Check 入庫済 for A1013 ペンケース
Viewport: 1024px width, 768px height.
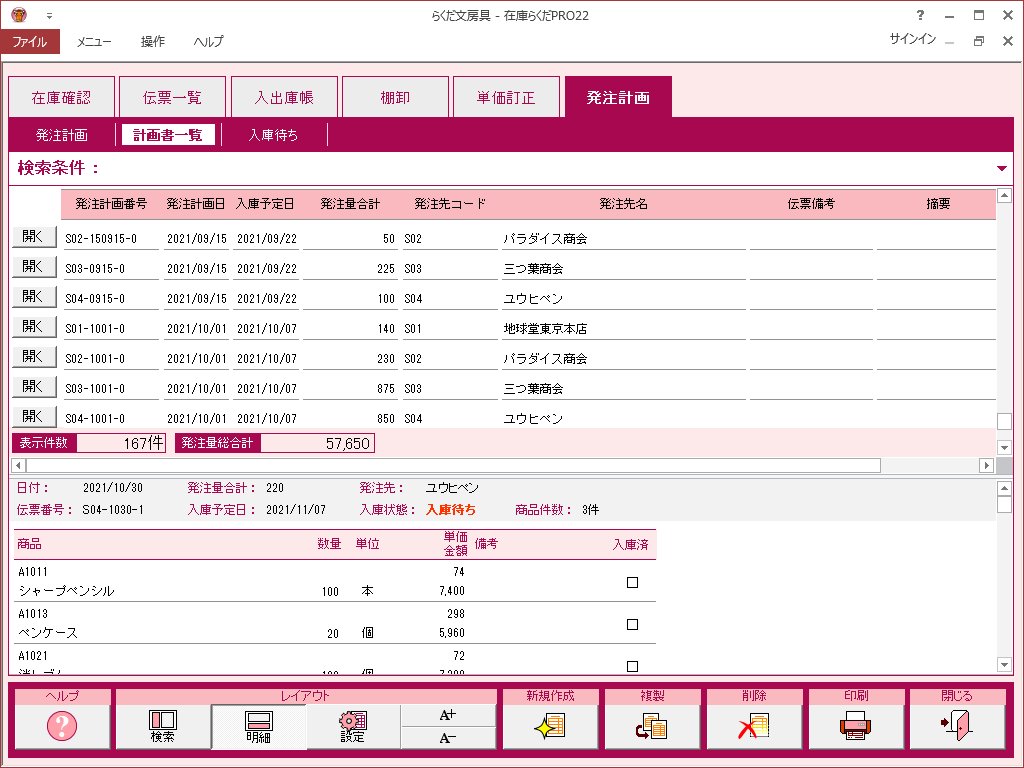point(632,624)
